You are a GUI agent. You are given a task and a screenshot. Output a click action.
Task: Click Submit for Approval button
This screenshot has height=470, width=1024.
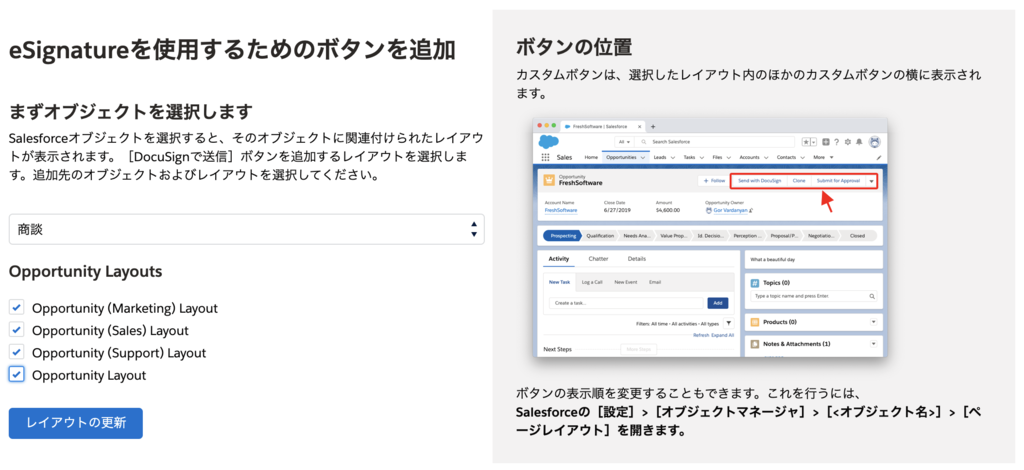pyautogui.click(x=839, y=181)
